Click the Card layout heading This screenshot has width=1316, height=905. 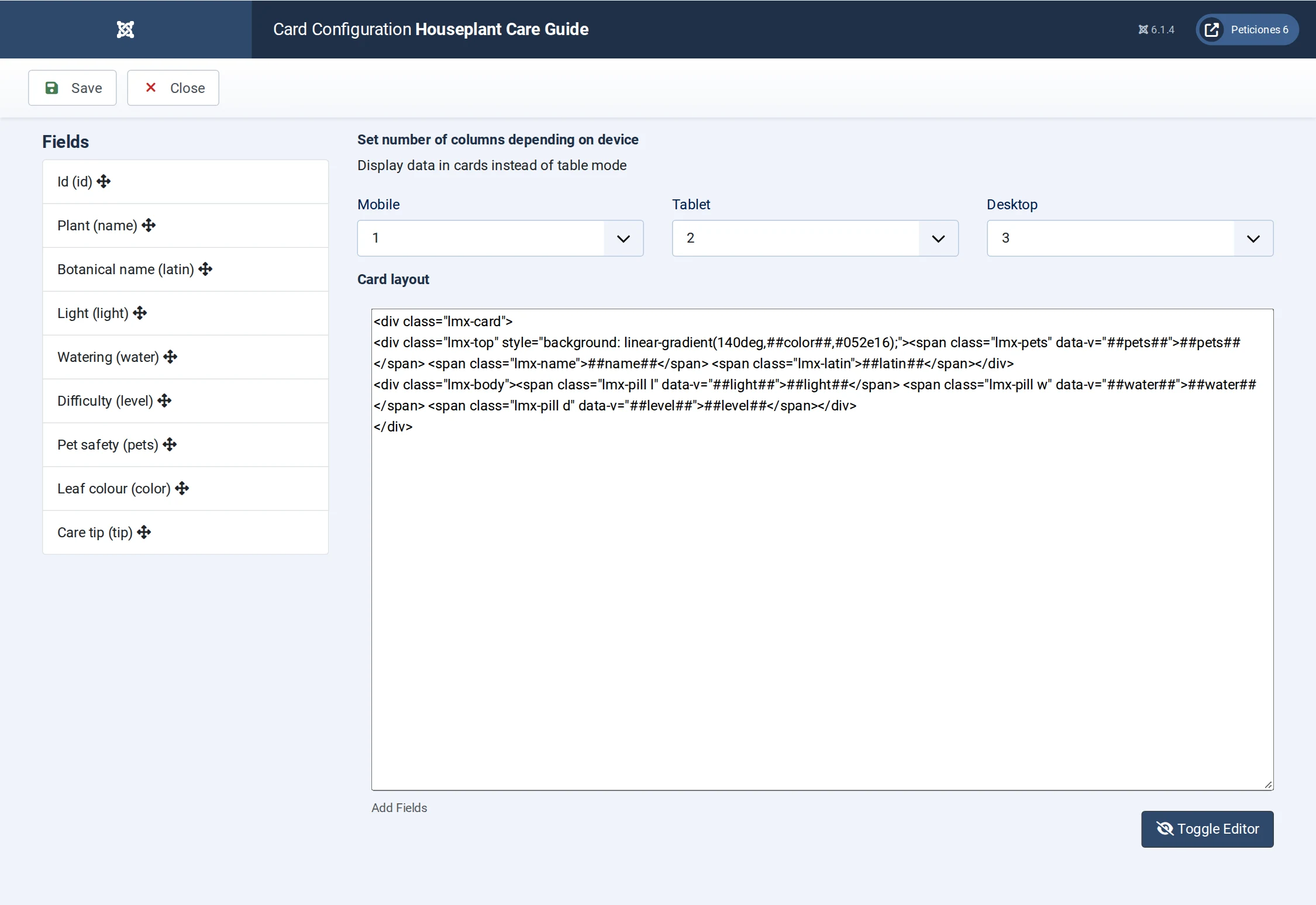393,279
